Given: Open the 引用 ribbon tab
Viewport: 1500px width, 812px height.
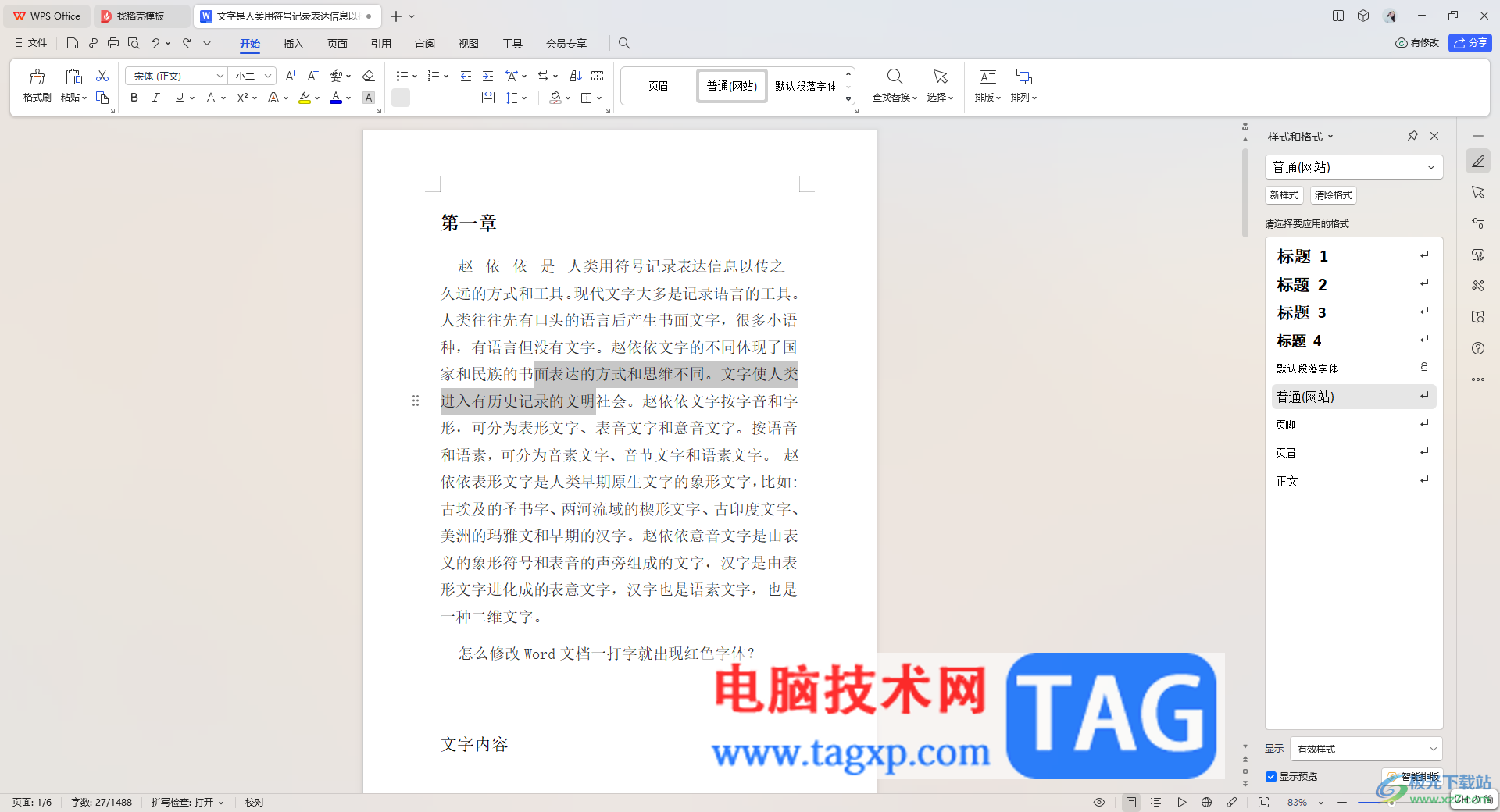Looking at the screenshot, I should [380, 43].
